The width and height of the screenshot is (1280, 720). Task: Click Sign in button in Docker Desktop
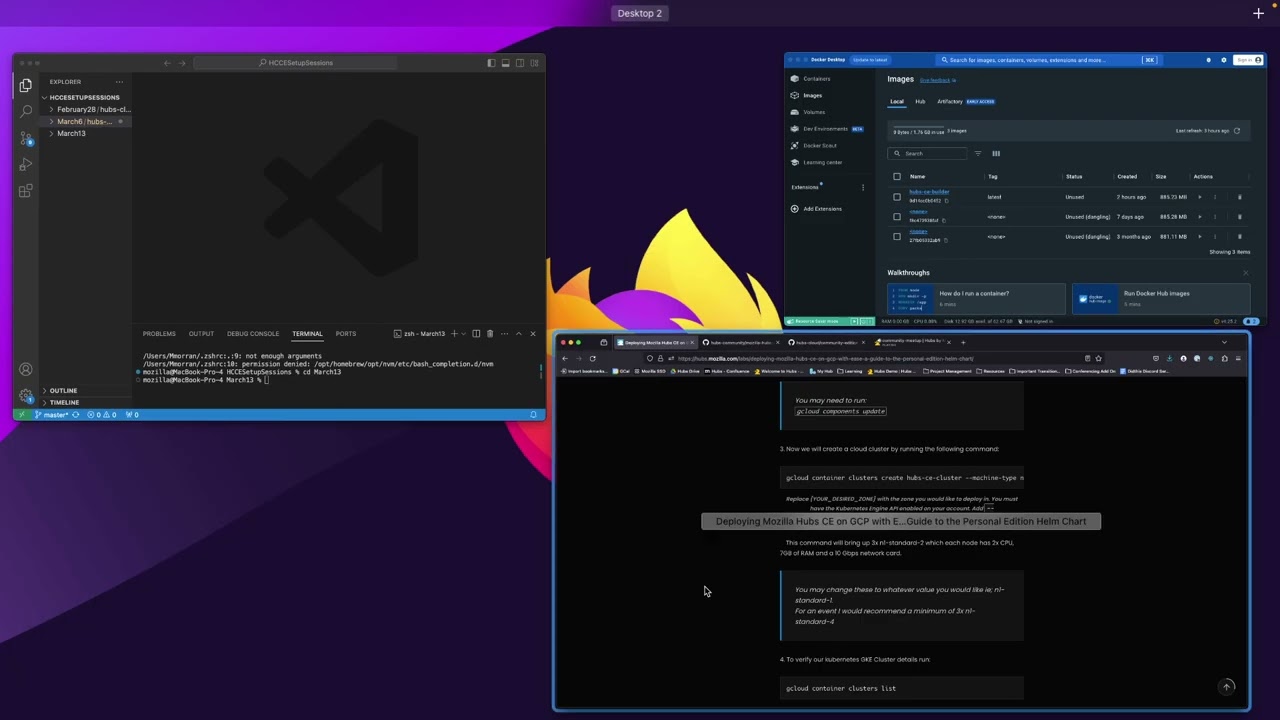(x=1248, y=60)
